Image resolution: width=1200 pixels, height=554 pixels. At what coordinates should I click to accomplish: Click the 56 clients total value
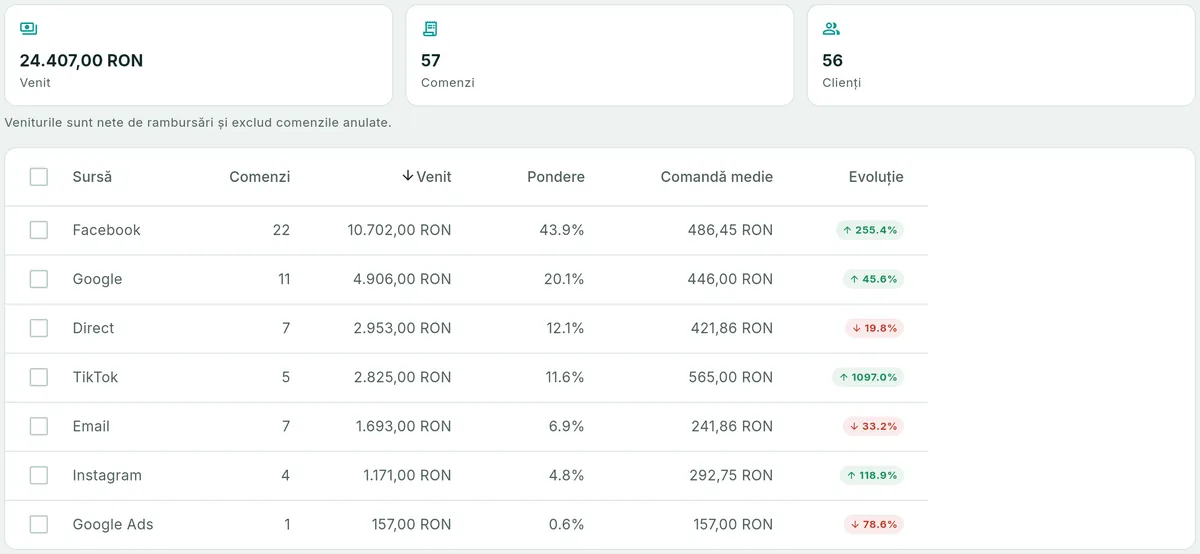[x=832, y=60]
